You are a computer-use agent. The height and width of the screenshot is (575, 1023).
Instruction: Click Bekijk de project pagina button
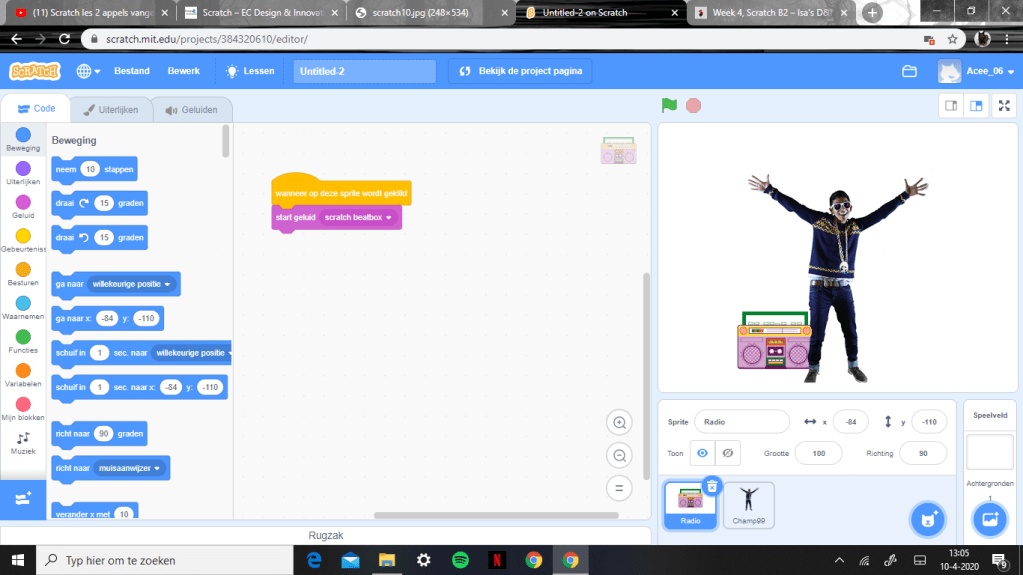pos(520,71)
